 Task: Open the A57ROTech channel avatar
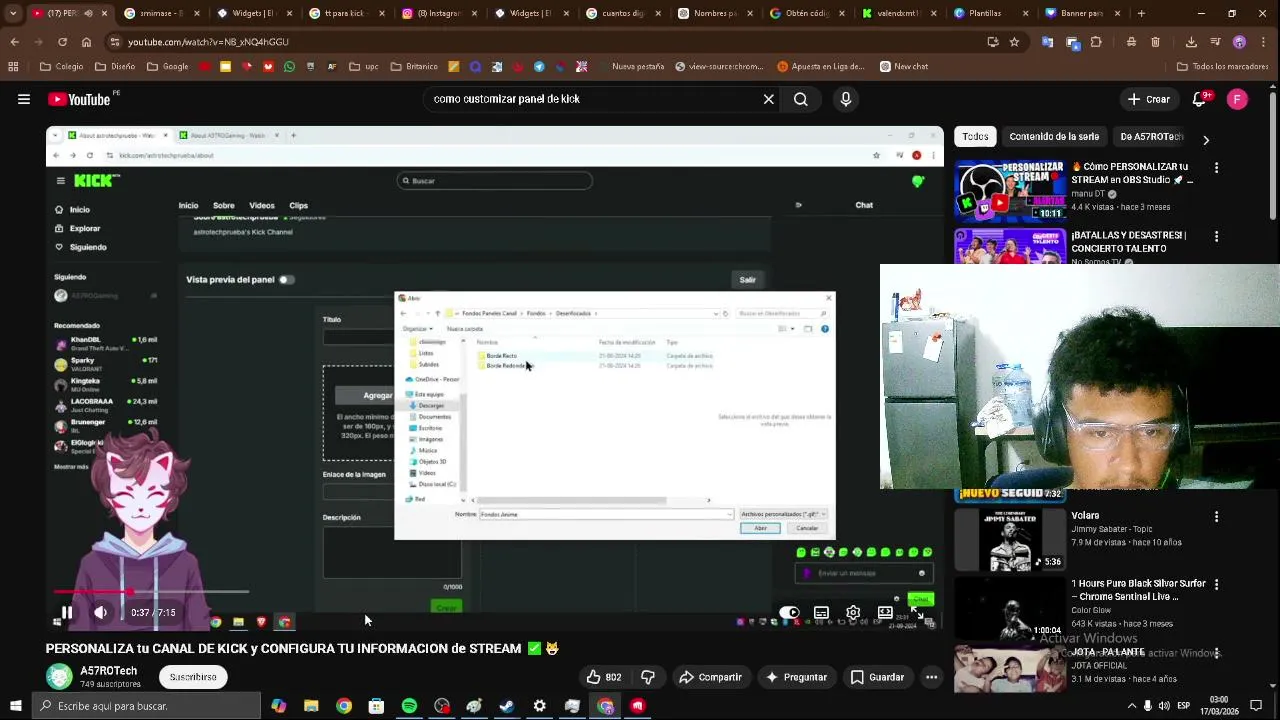(x=59, y=677)
